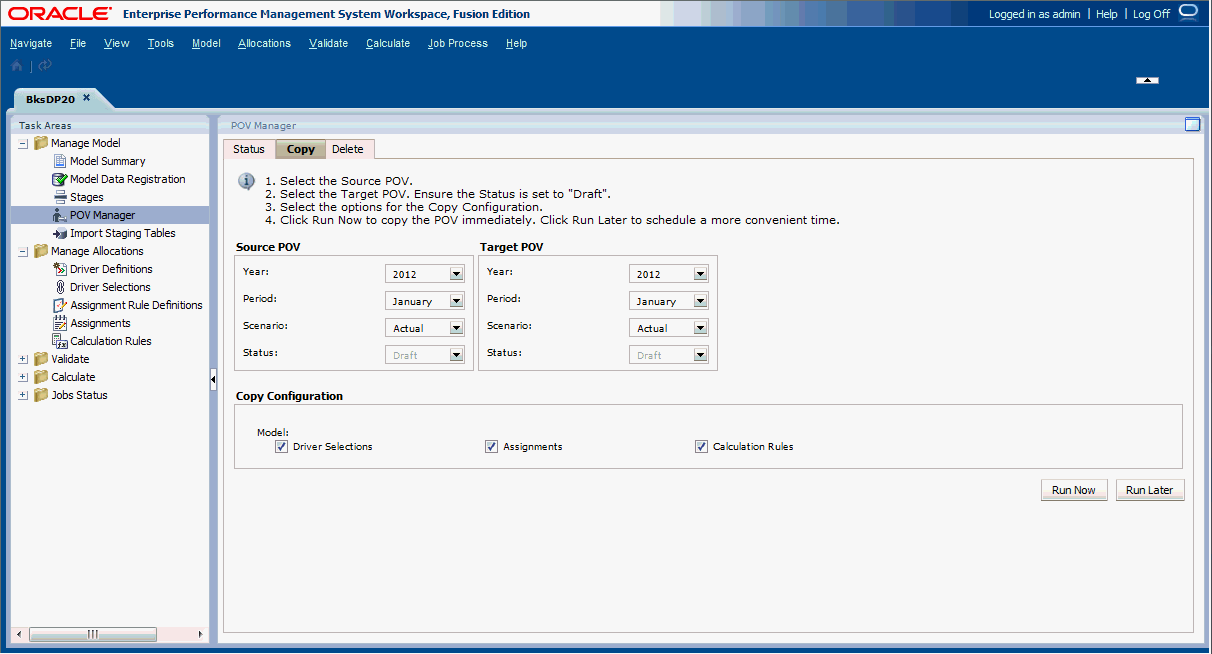The height and width of the screenshot is (654, 1212).
Task: Toggle the Driver Selections checkbox
Action: (281, 447)
